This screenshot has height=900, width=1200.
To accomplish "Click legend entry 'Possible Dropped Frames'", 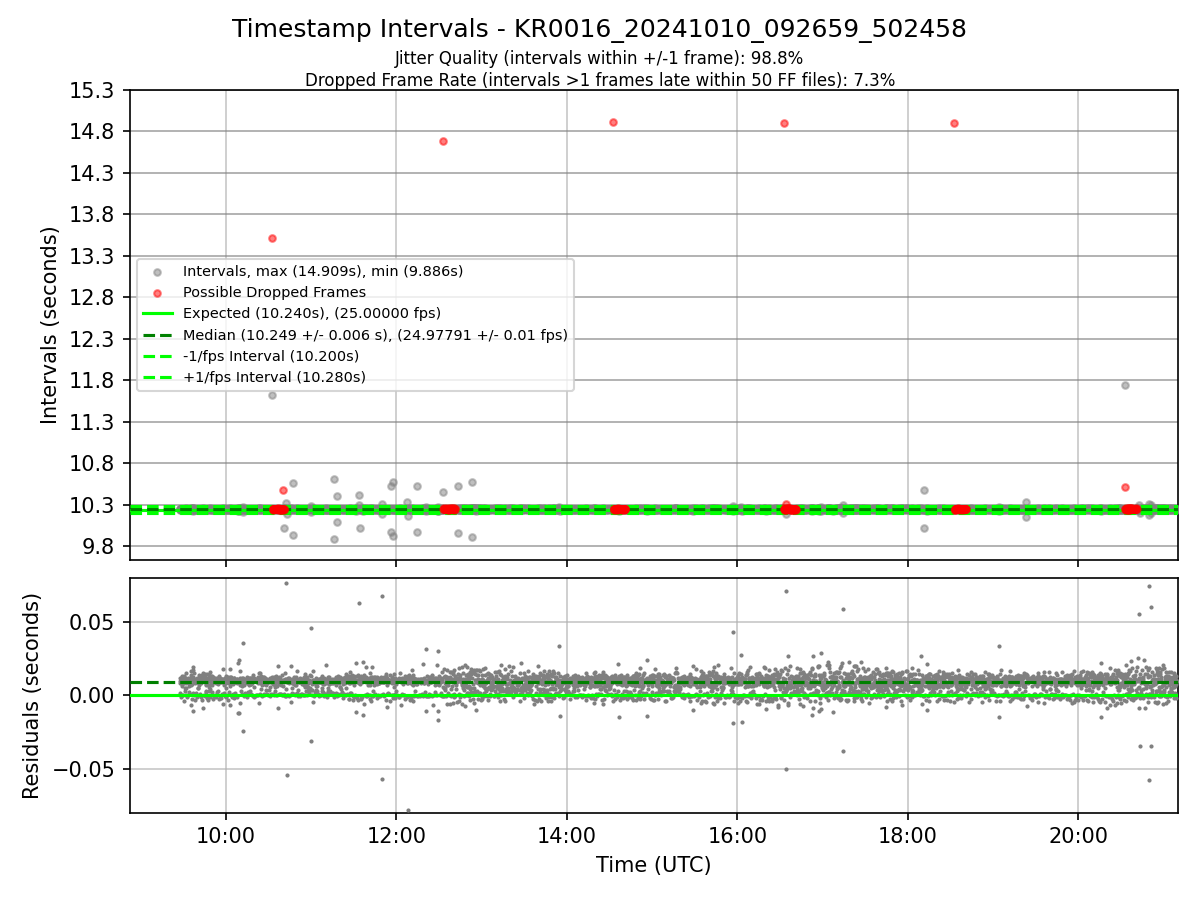I will pos(274,292).
